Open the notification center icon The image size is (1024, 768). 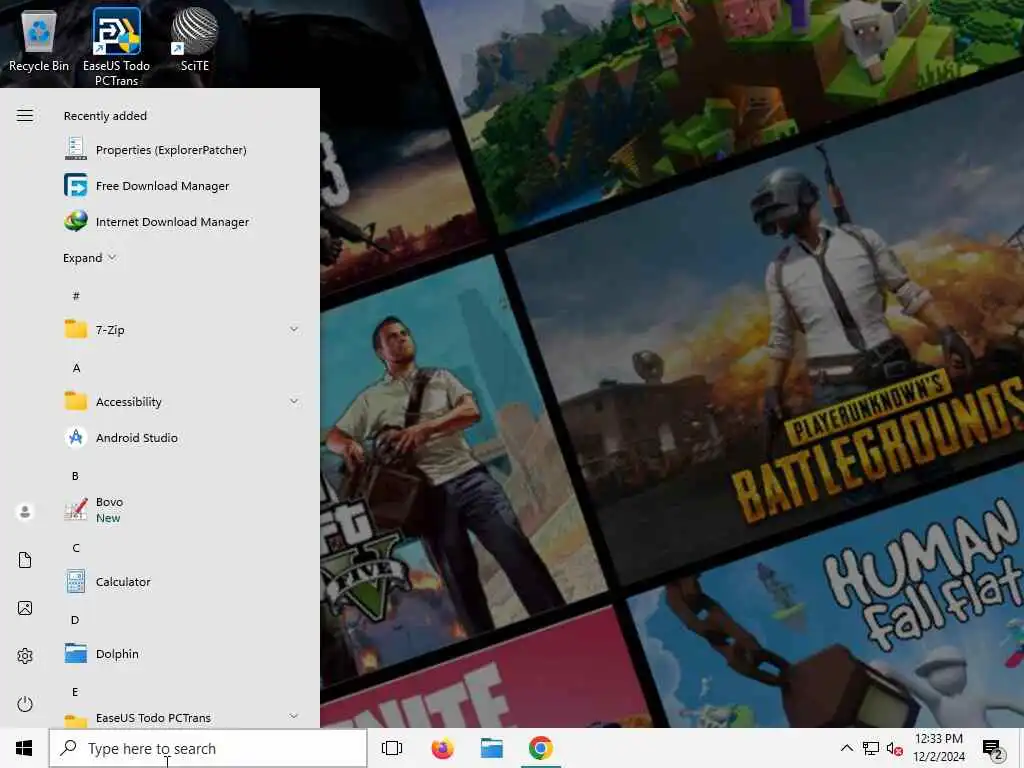(x=993, y=748)
